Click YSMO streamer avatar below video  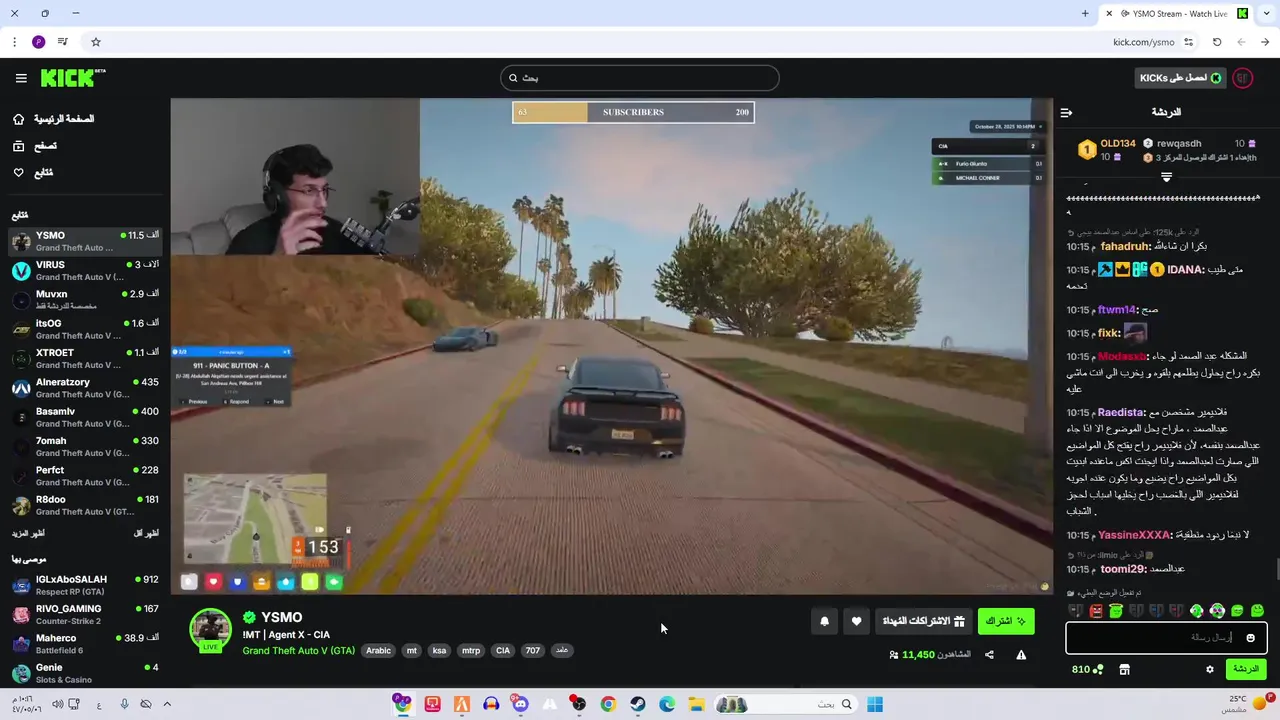click(x=211, y=629)
